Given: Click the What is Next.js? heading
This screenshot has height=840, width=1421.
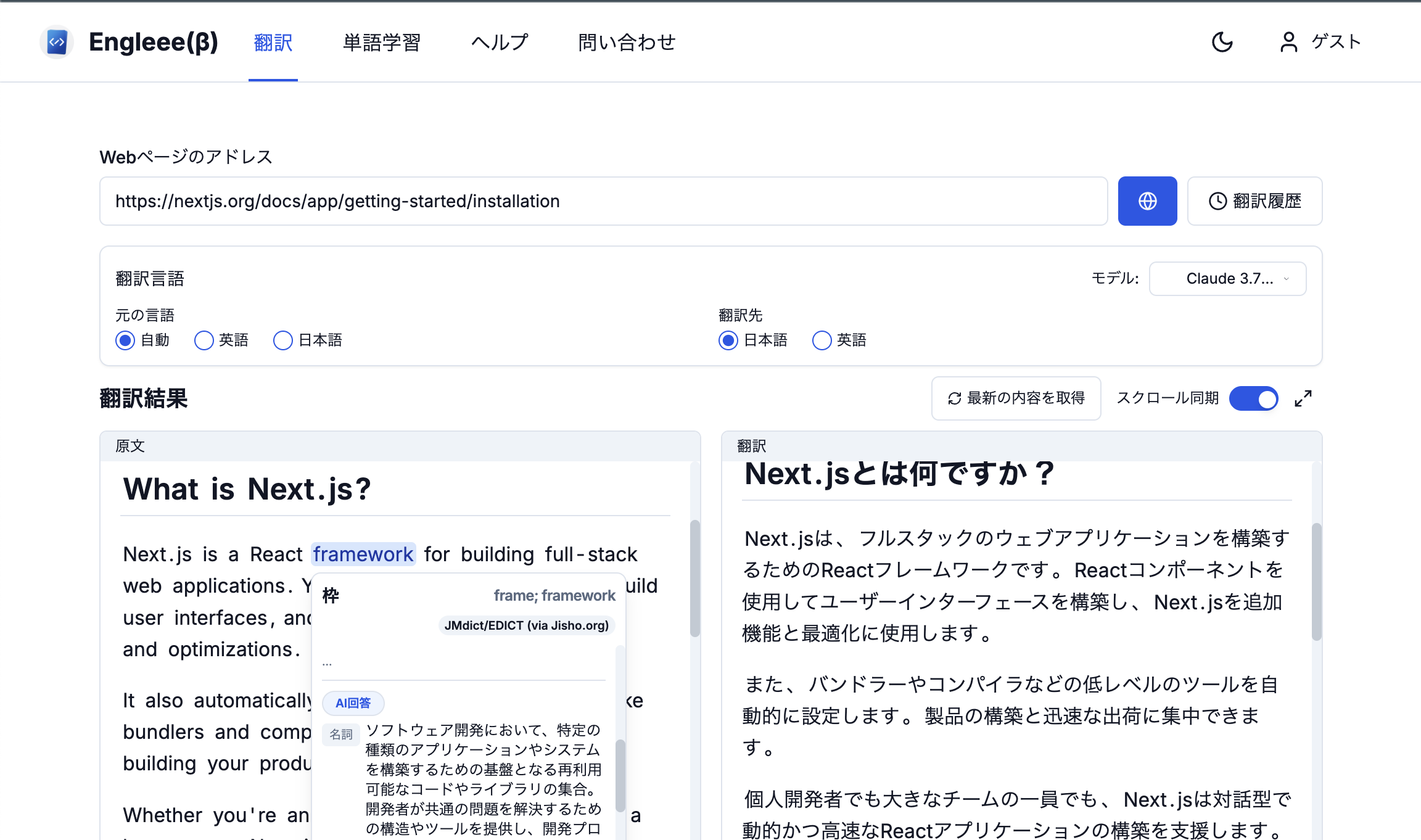Looking at the screenshot, I should click(247, 490).
